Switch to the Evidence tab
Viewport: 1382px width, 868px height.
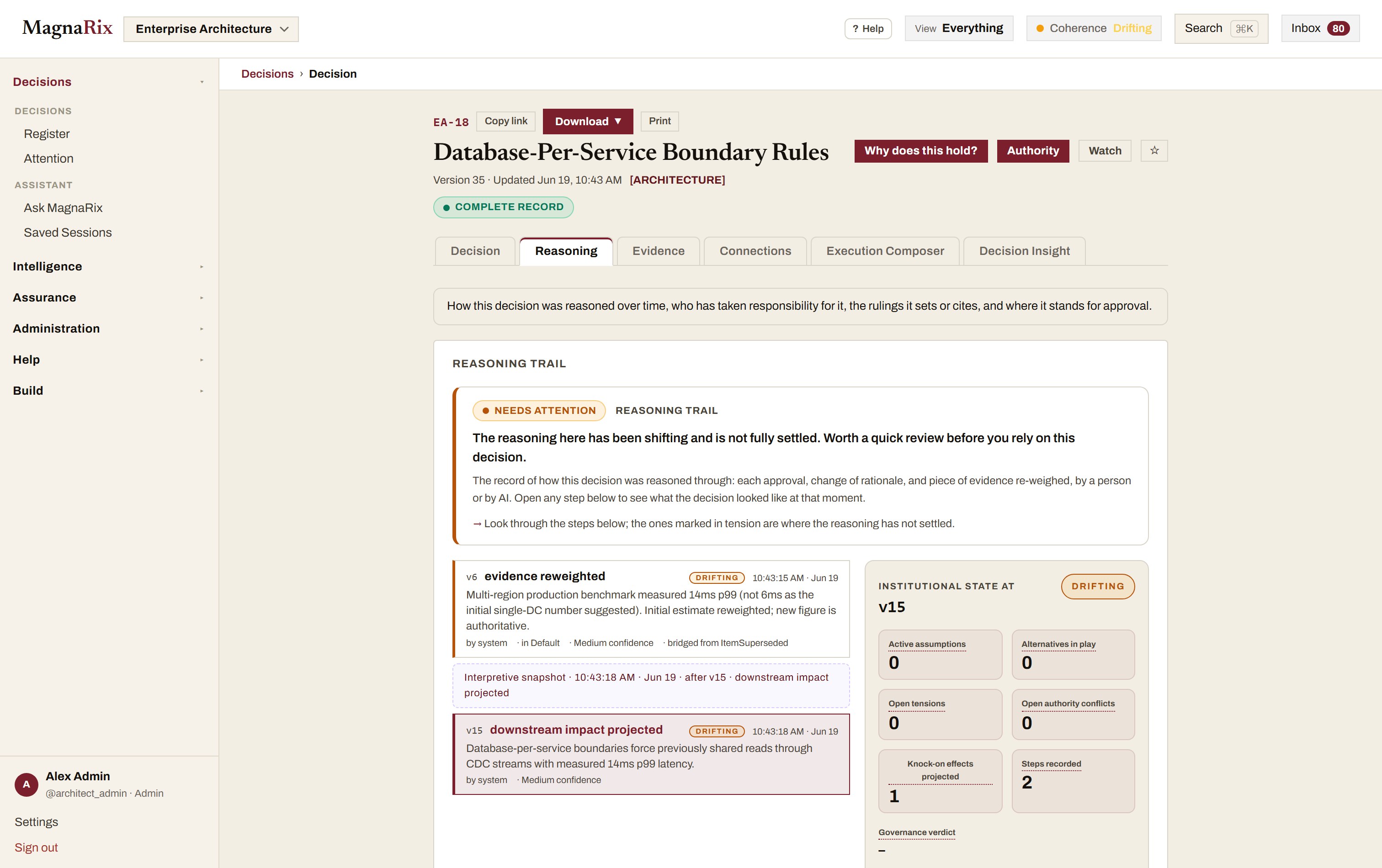click(x=658, y=251)
